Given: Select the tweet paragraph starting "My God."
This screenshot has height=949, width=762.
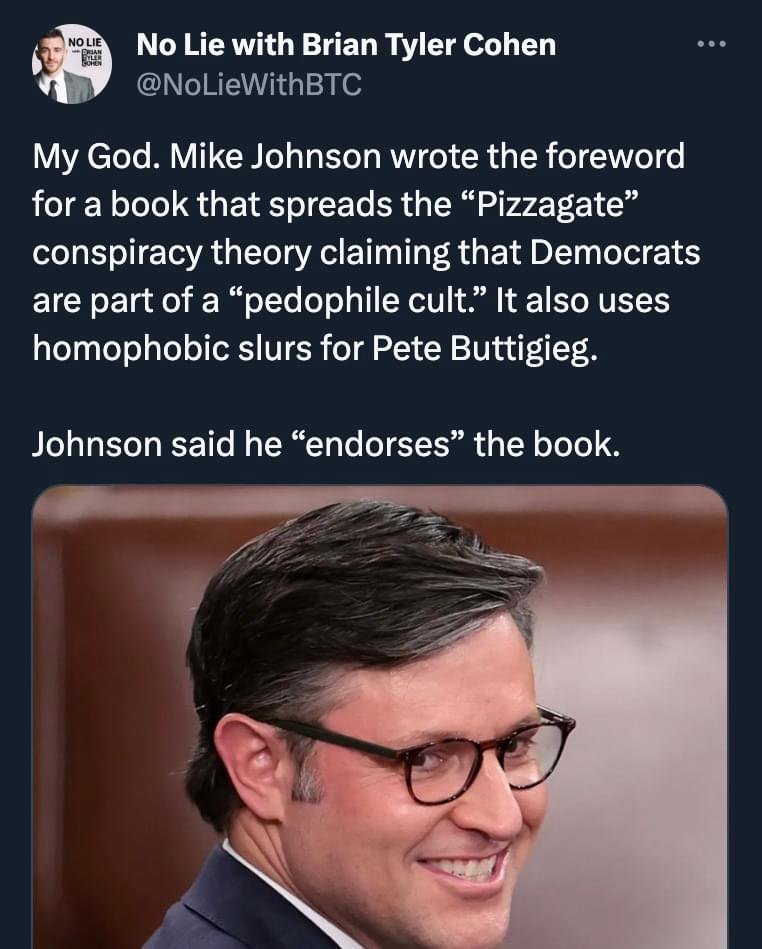Looking at the screenshot, I should (x=366, y=252).
